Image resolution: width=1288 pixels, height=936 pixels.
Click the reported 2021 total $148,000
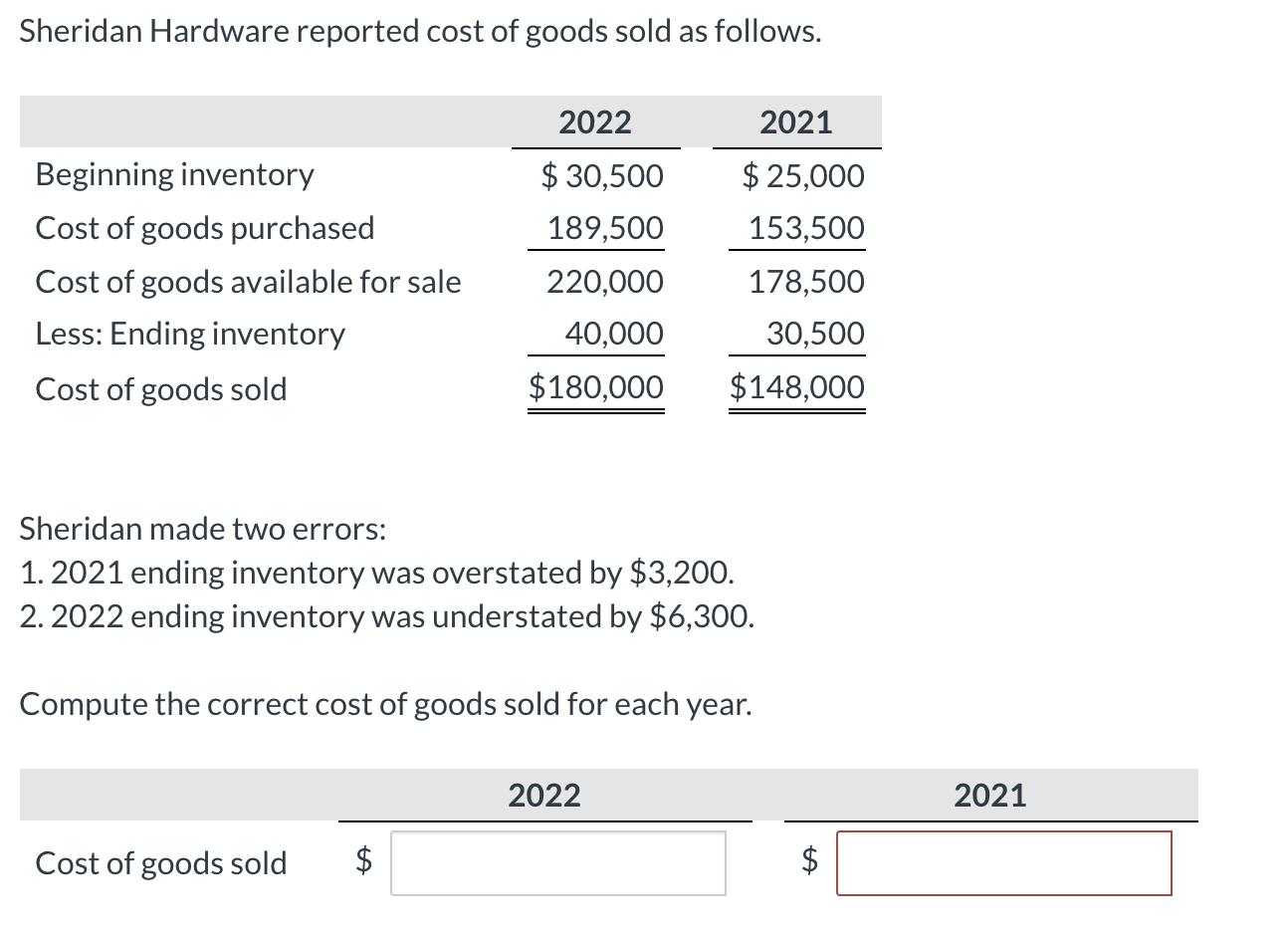point(797,387)
